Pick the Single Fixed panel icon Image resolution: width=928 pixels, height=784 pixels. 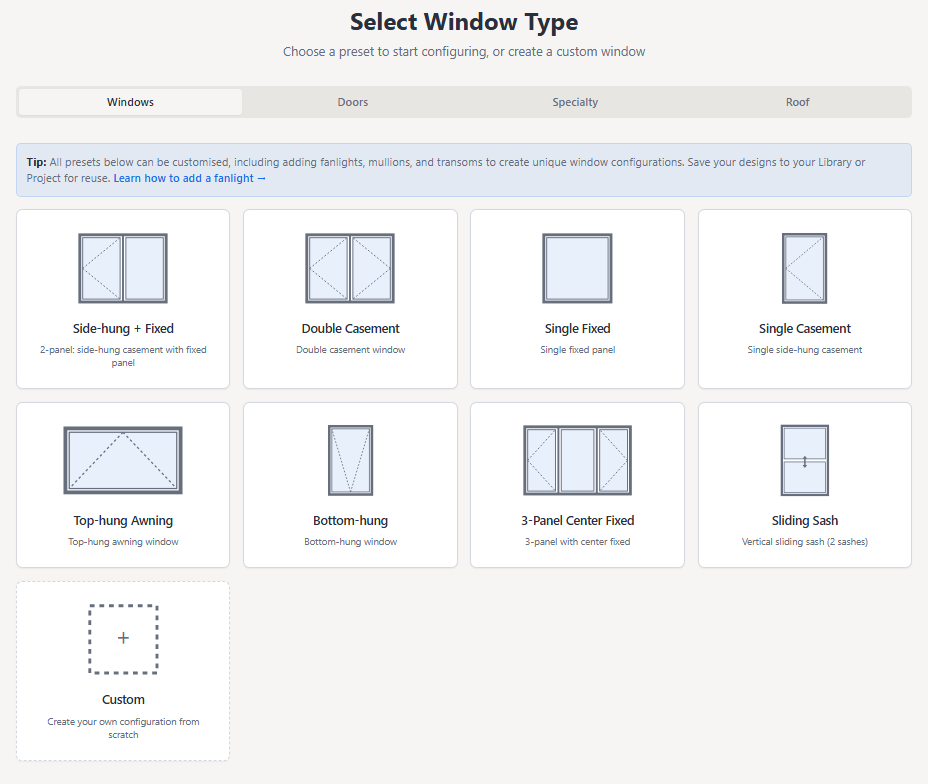pyautogui.click(x=577, y=268)
